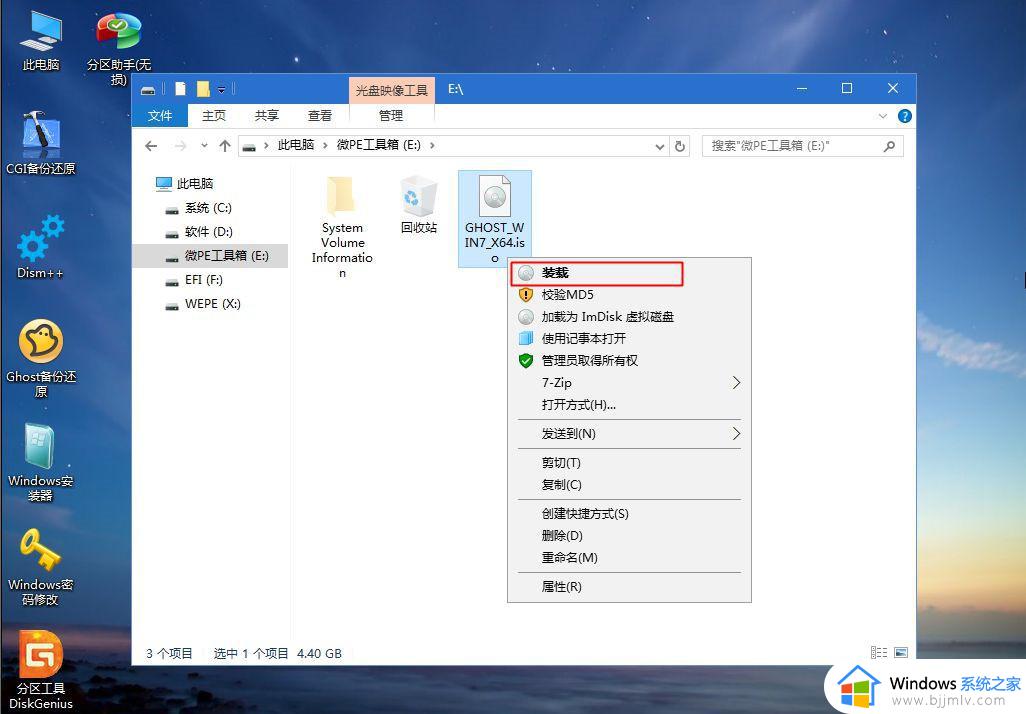Open 属性(R) from the context menu
1026x714 pixels.
[x=629, y=587]
